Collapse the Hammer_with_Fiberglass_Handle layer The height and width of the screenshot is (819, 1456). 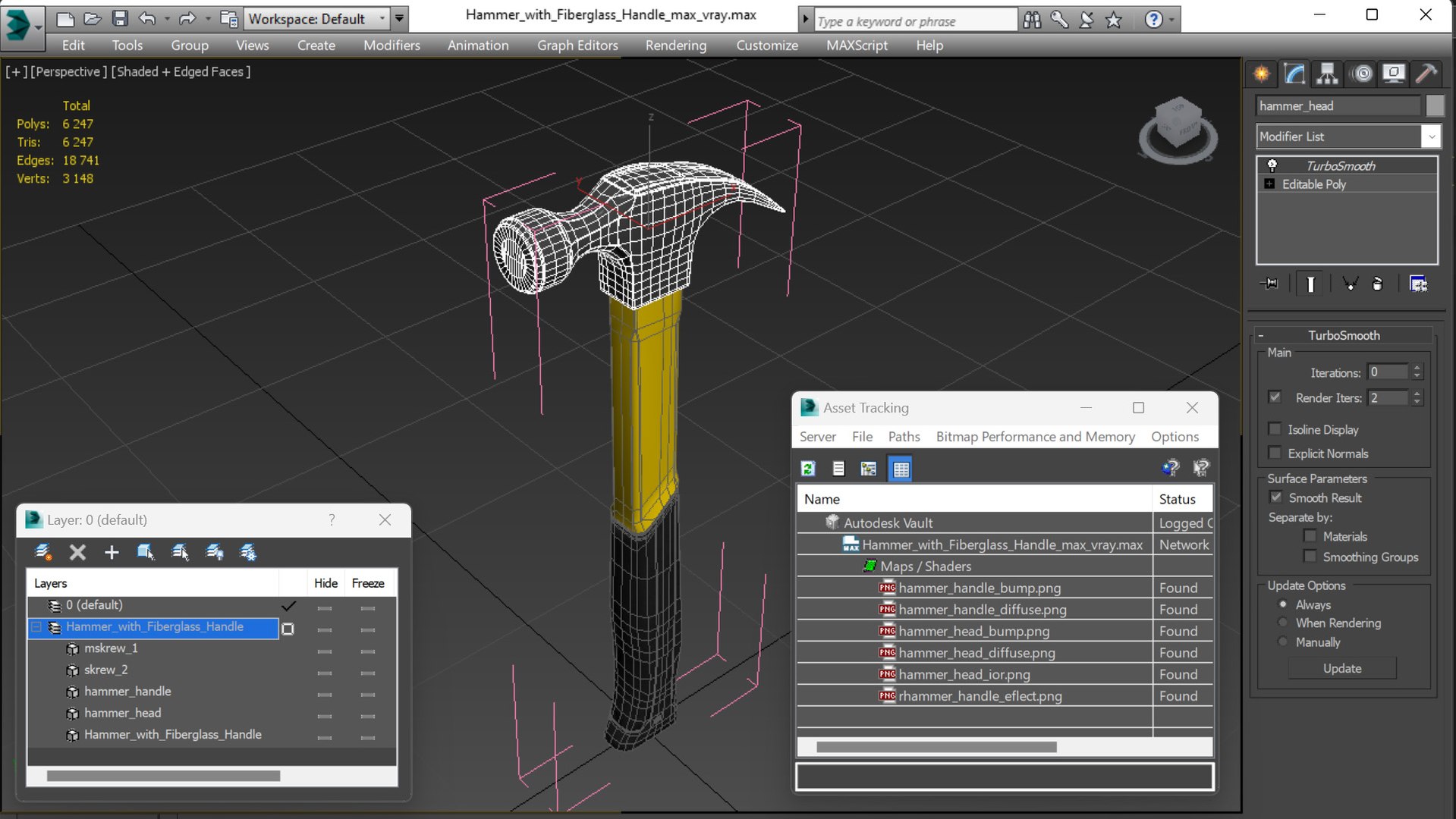click(36, 627)
